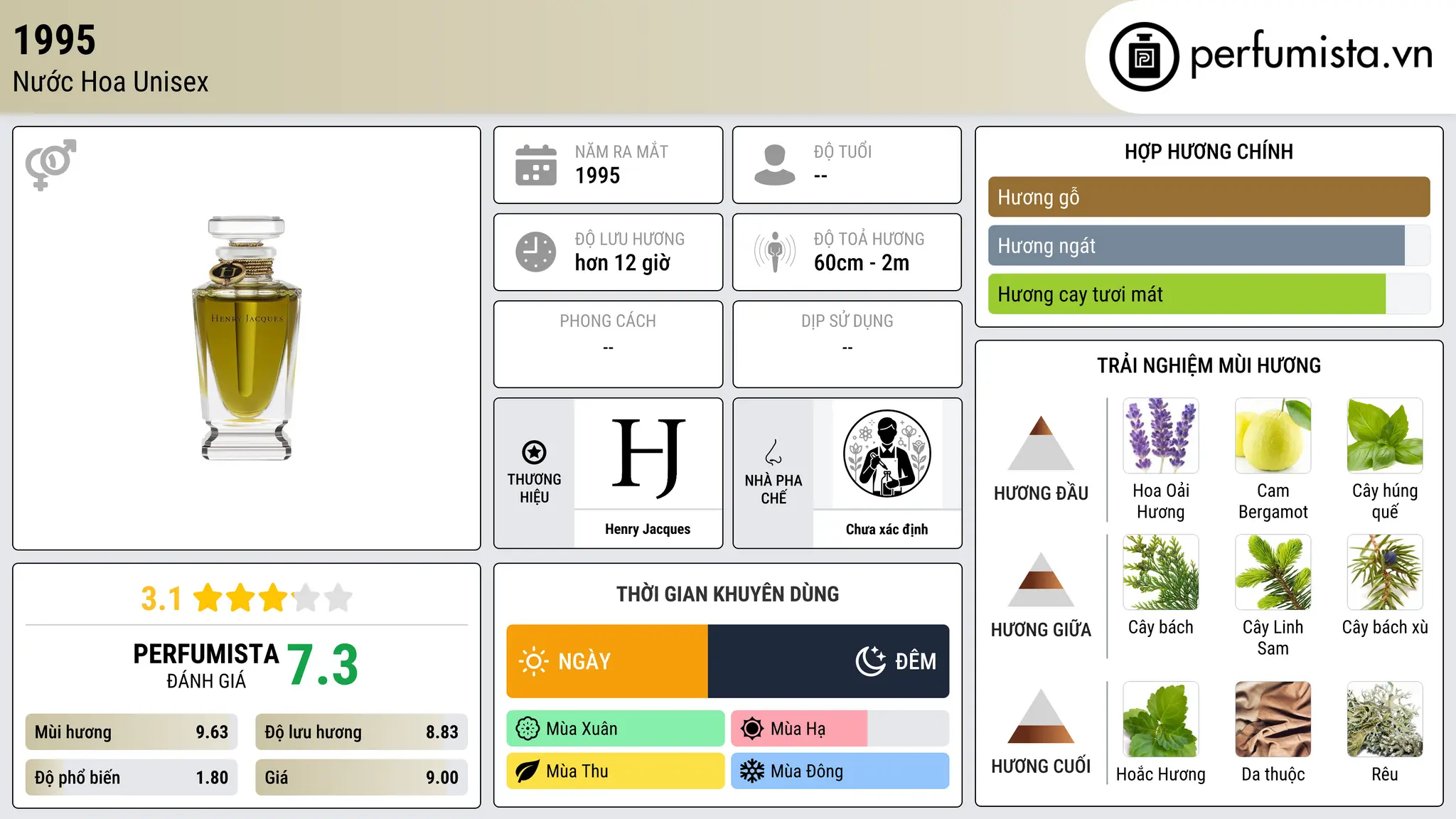This screenshot has height=819, width=1456.
Task: Click the clock icon beside Độ lưu hương
Action: pyautogui.click(x=536, y=252)
